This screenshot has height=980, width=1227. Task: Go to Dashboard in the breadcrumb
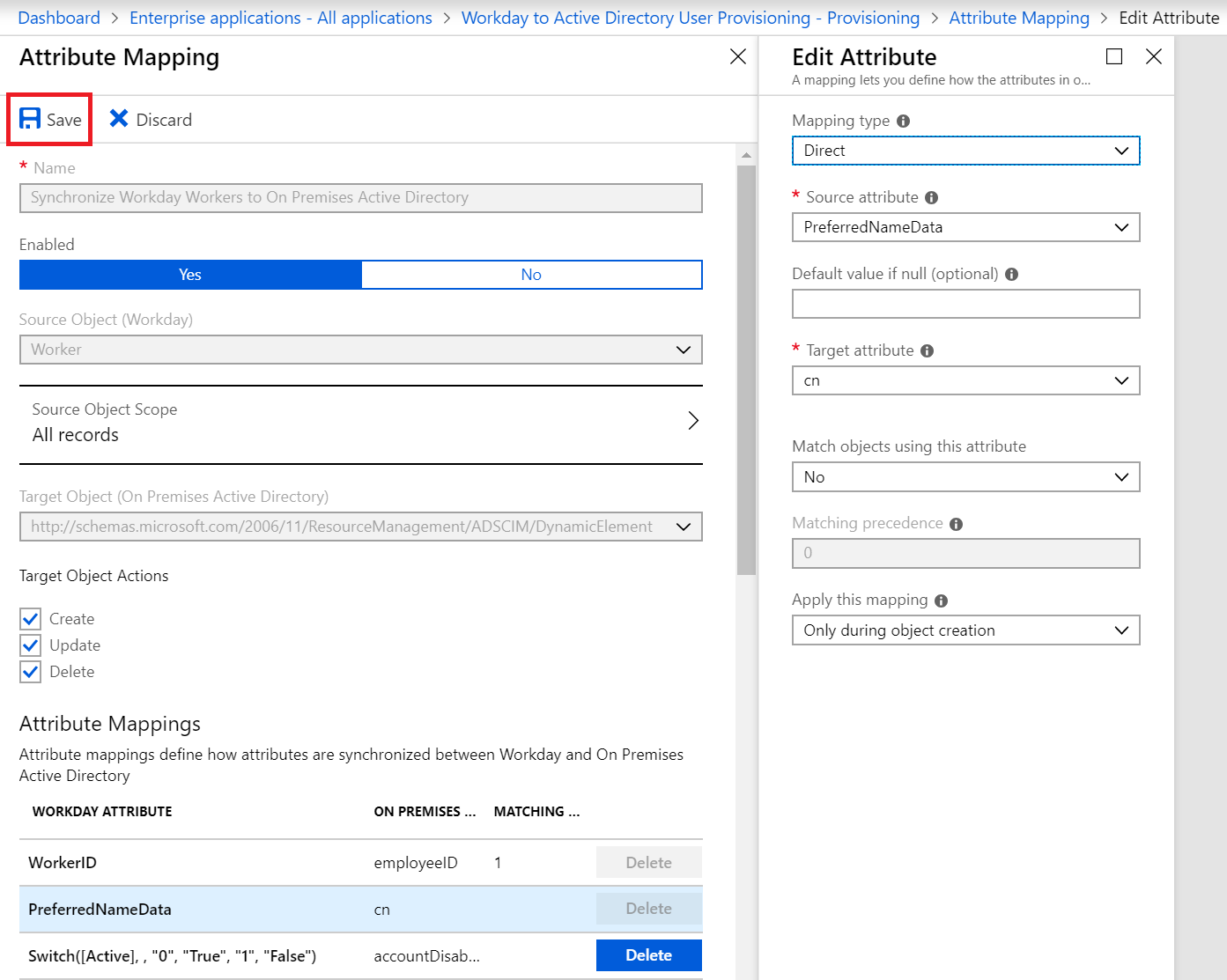tap(59, 18)
